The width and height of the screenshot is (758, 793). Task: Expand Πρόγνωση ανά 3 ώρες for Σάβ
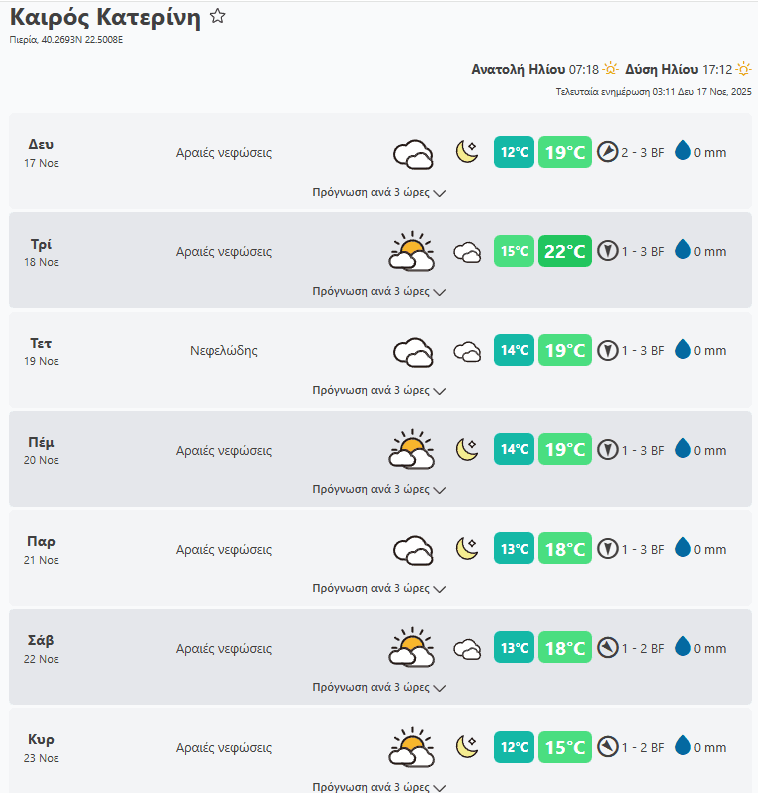point(379,688)
